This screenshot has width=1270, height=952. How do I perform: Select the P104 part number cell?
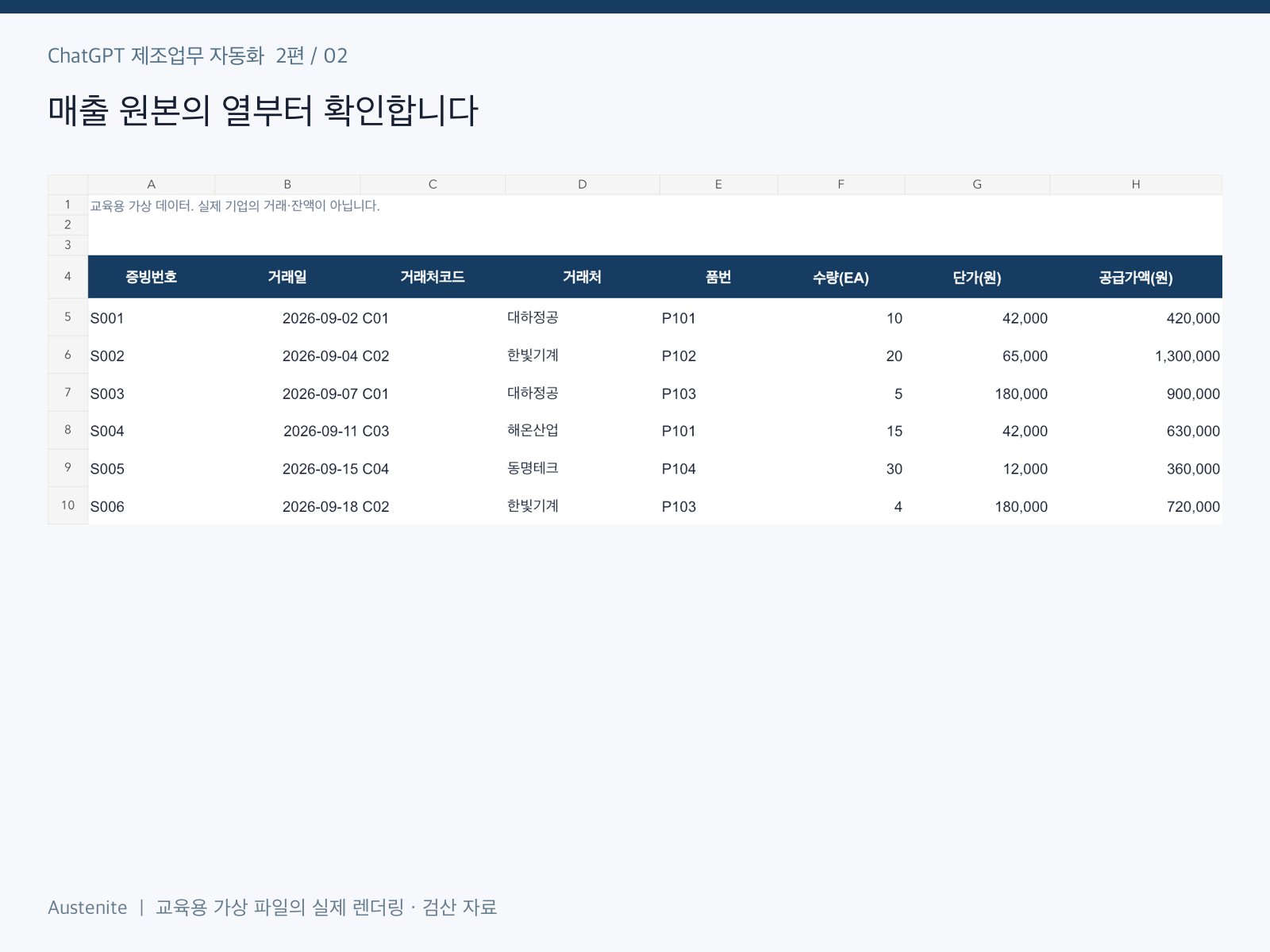click(718, 469)
